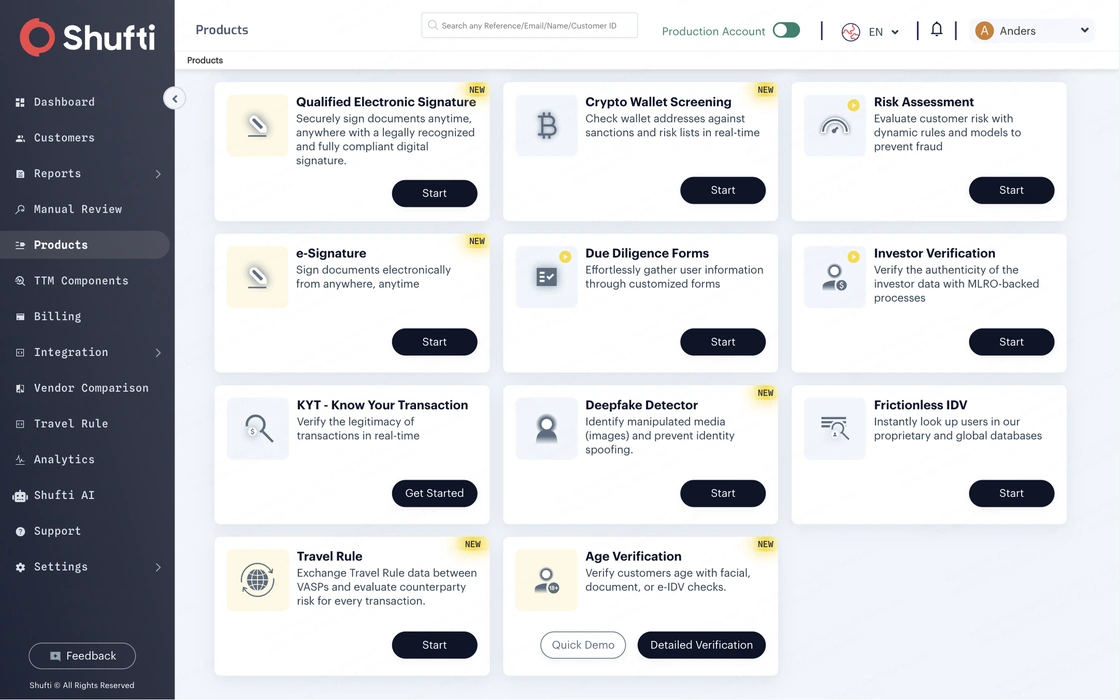Open the EN language dropdown
1120x700 pixels.
[884, 31]
